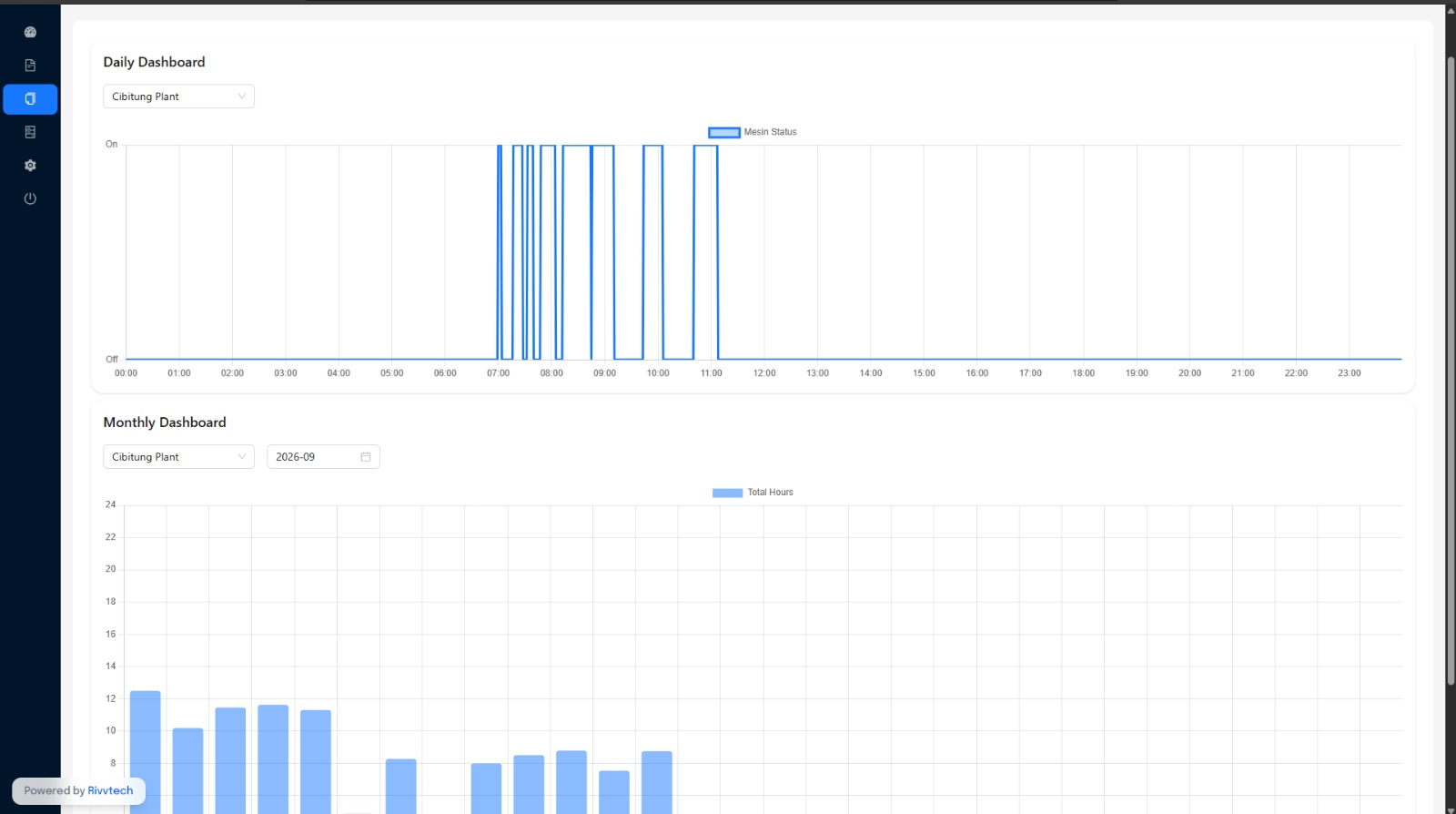
Task: Click the 24 label on monthly axis
Action: click(111, 504)
